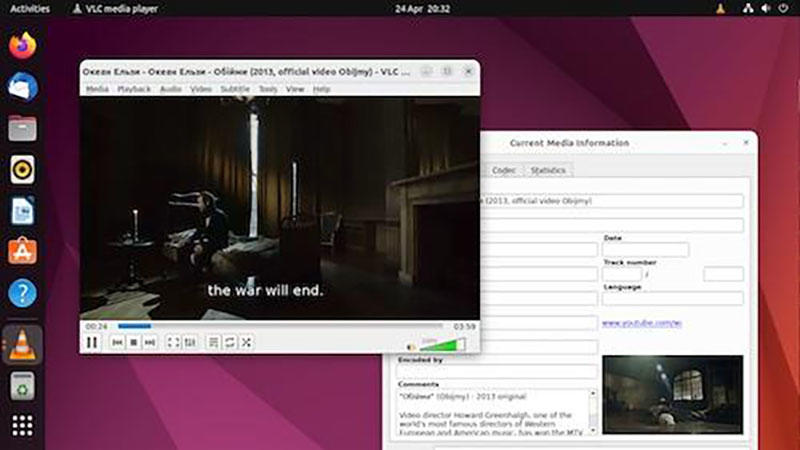Screen dimensions: 800x450
Task: Click the Comments scrollbar down arrow
Action: click(593, 431)
